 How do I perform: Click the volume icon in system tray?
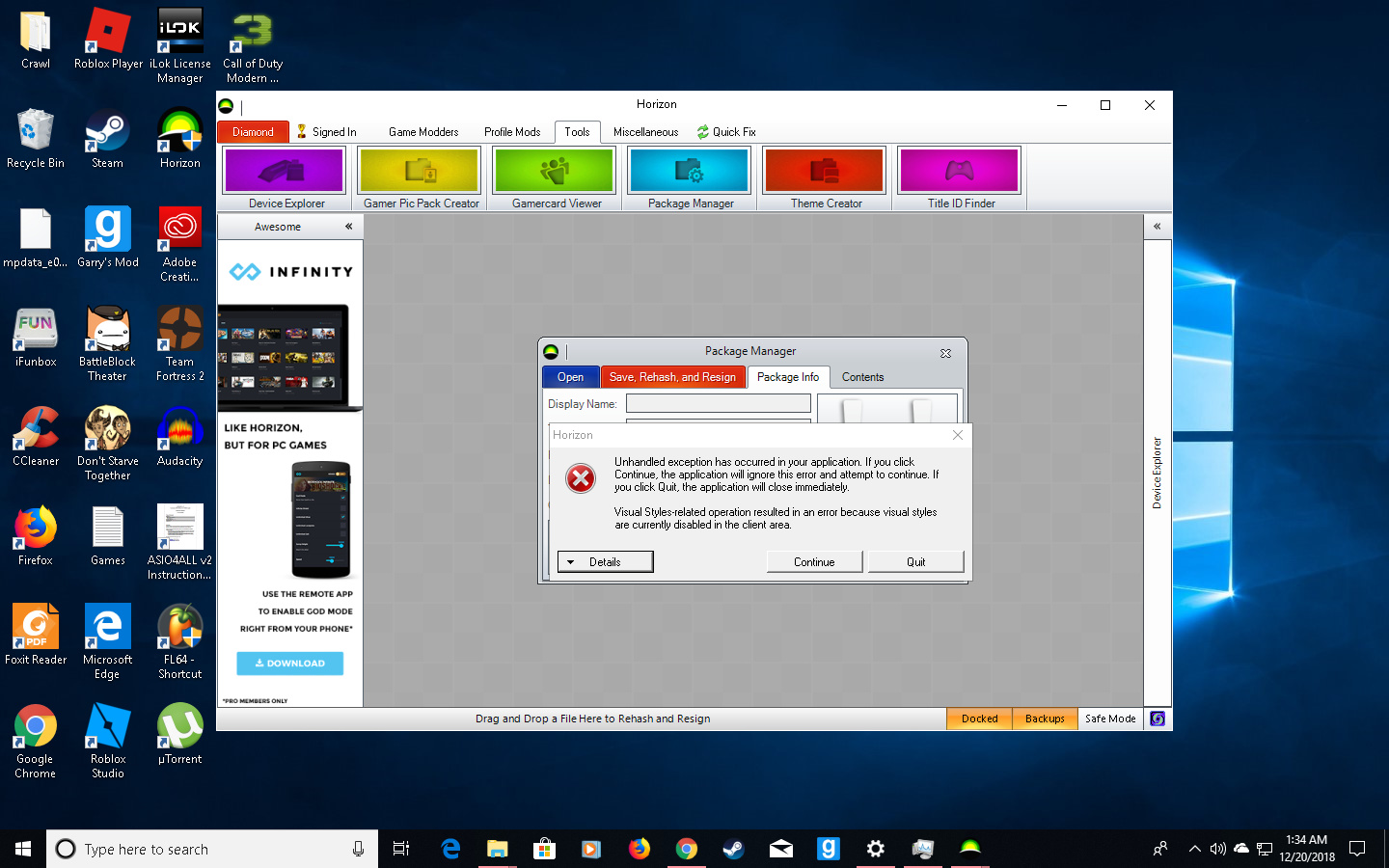1217,849
